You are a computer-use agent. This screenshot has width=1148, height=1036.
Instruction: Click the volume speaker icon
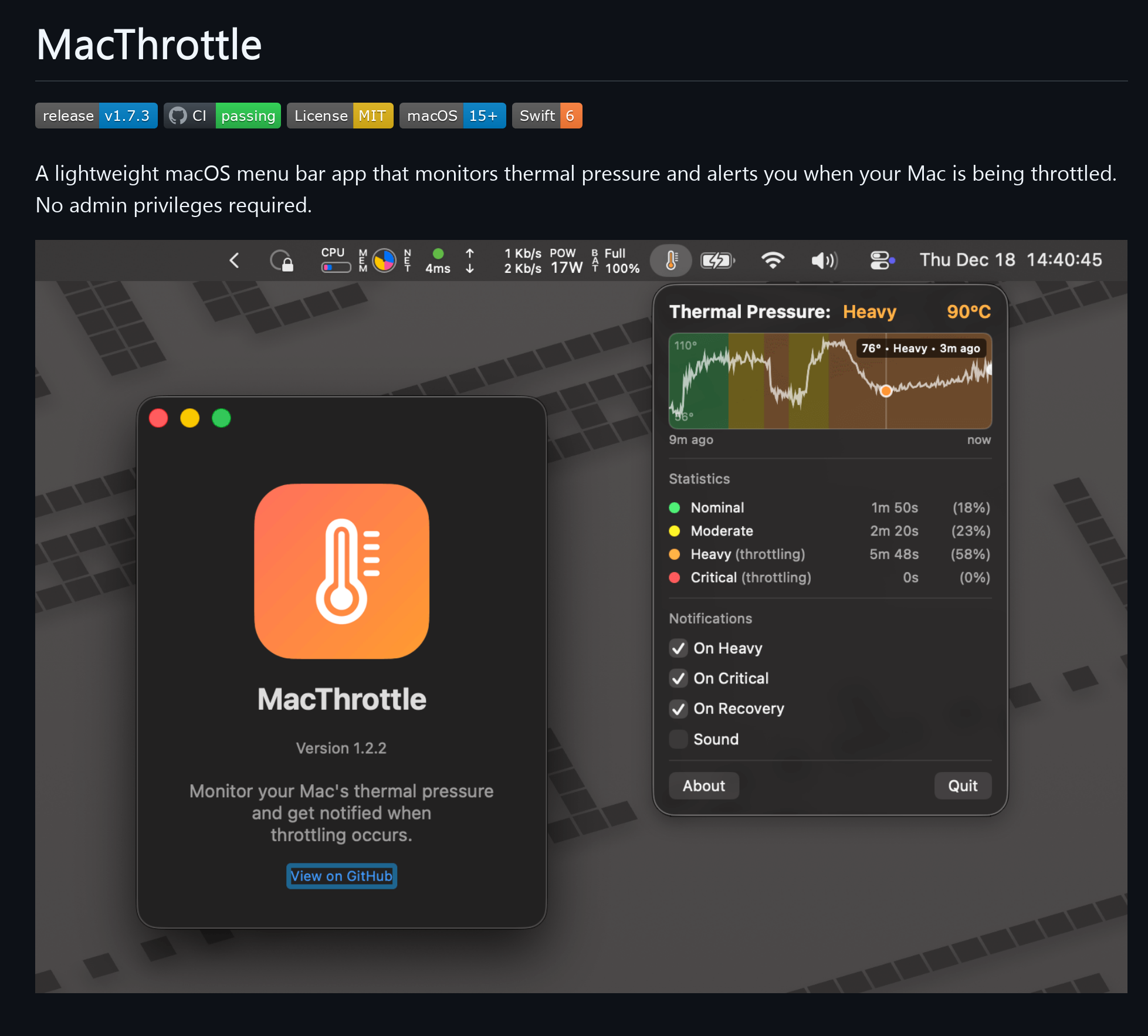click(824, 260)
